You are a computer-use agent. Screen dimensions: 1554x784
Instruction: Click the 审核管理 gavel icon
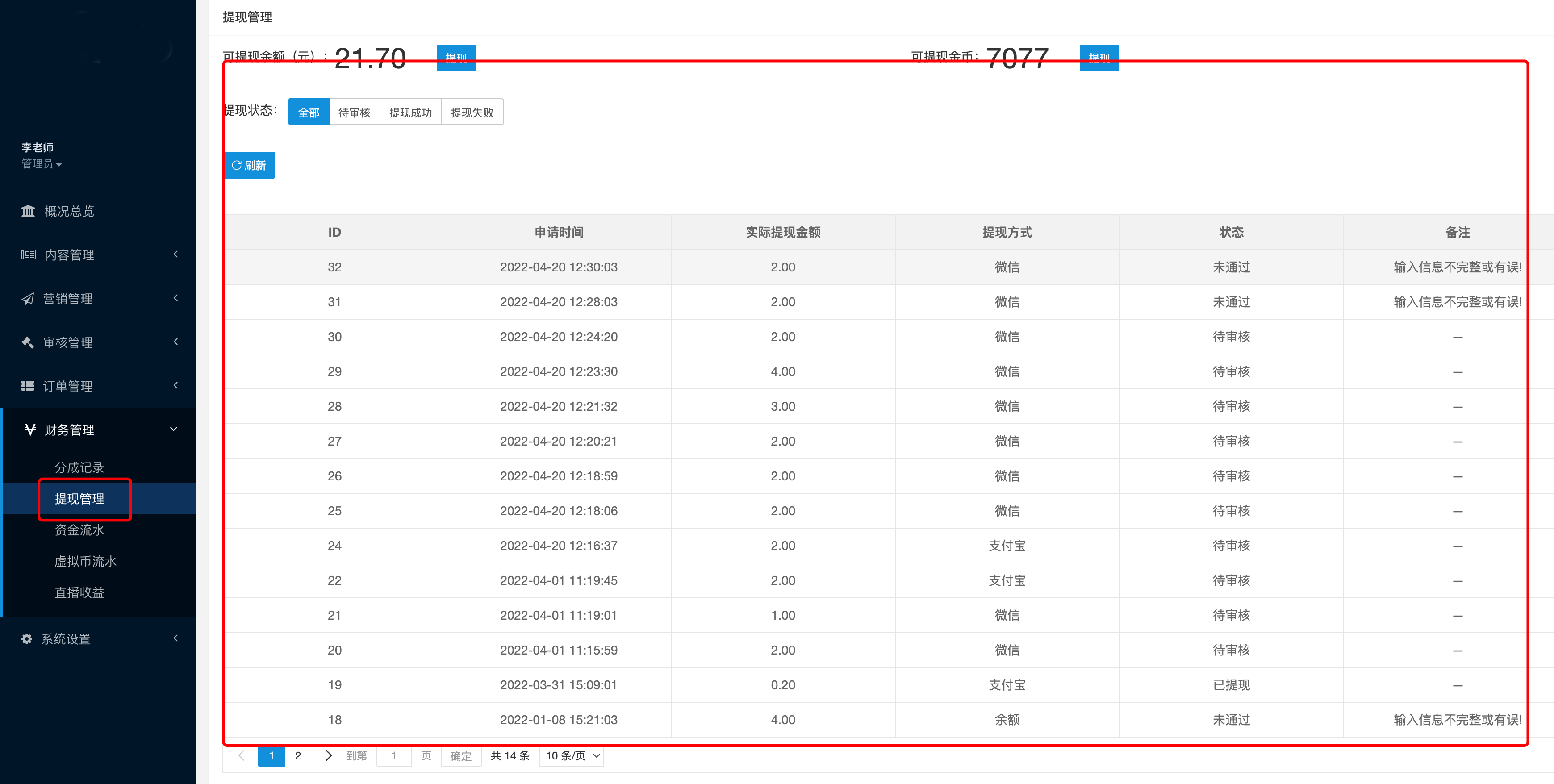(x=28, y=342)
